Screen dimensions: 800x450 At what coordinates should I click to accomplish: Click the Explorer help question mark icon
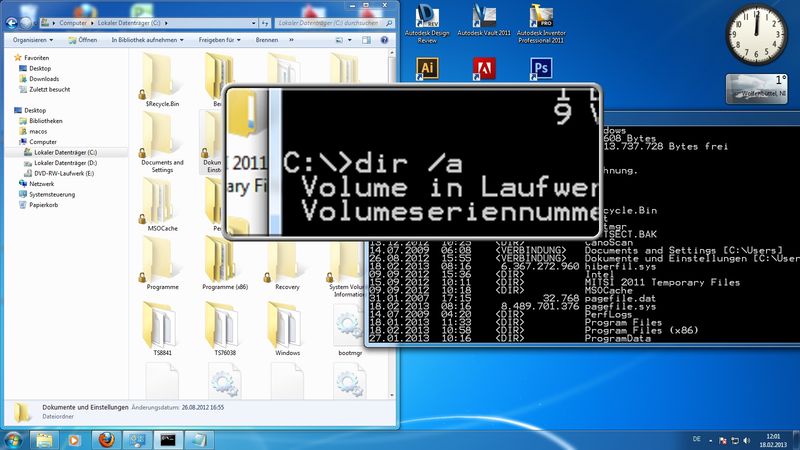(x=386, y=40)
